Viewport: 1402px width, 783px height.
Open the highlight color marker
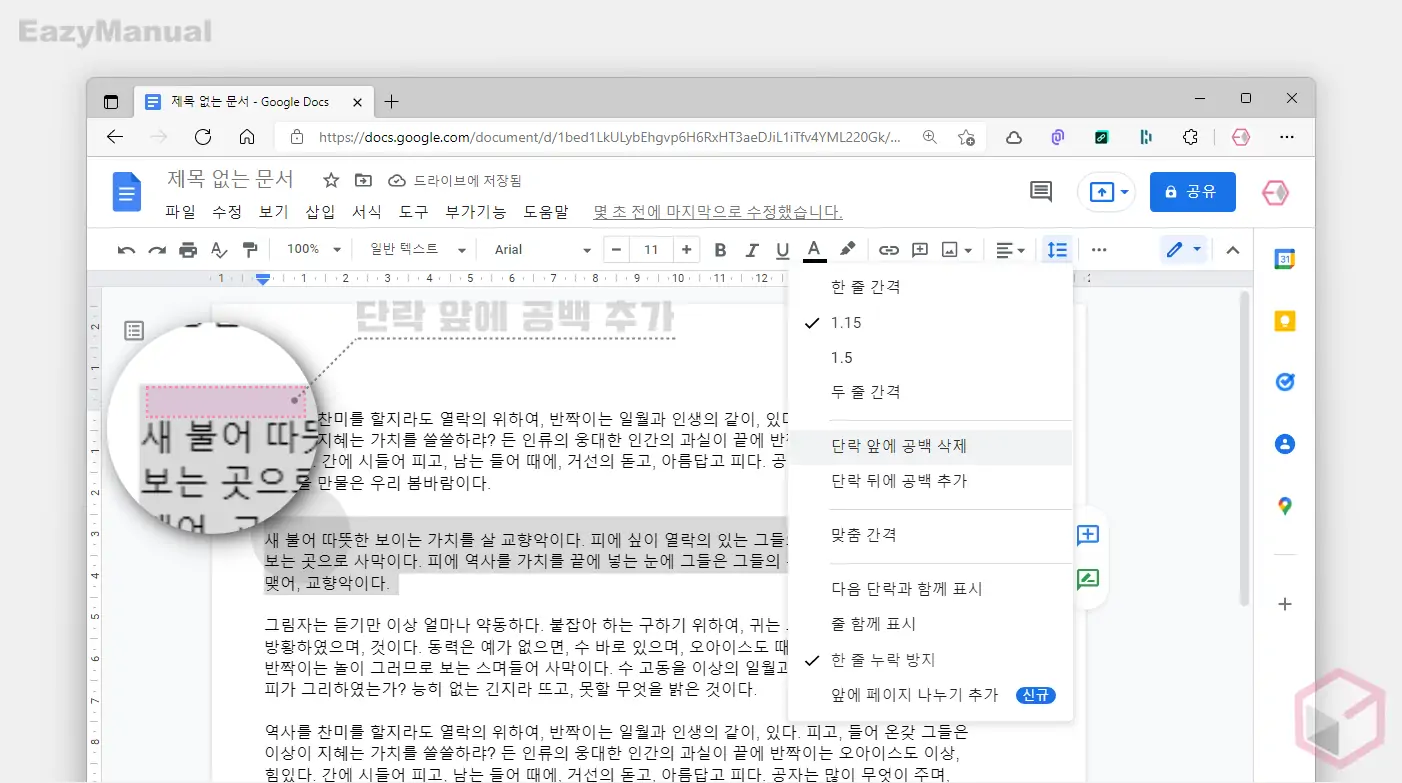[x=847, y=250]
